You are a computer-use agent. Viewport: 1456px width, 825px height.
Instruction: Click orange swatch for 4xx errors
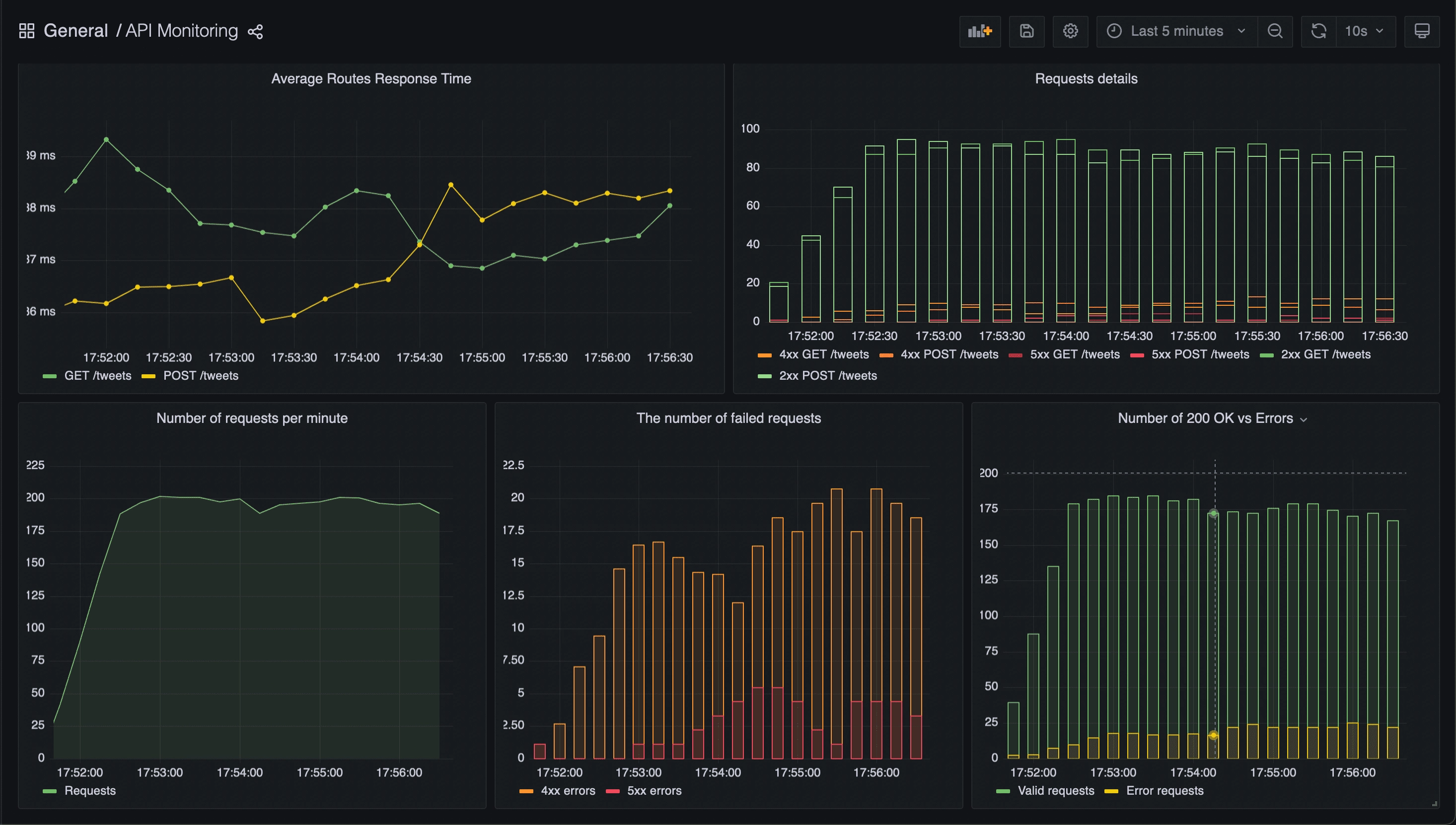[526, 791]
